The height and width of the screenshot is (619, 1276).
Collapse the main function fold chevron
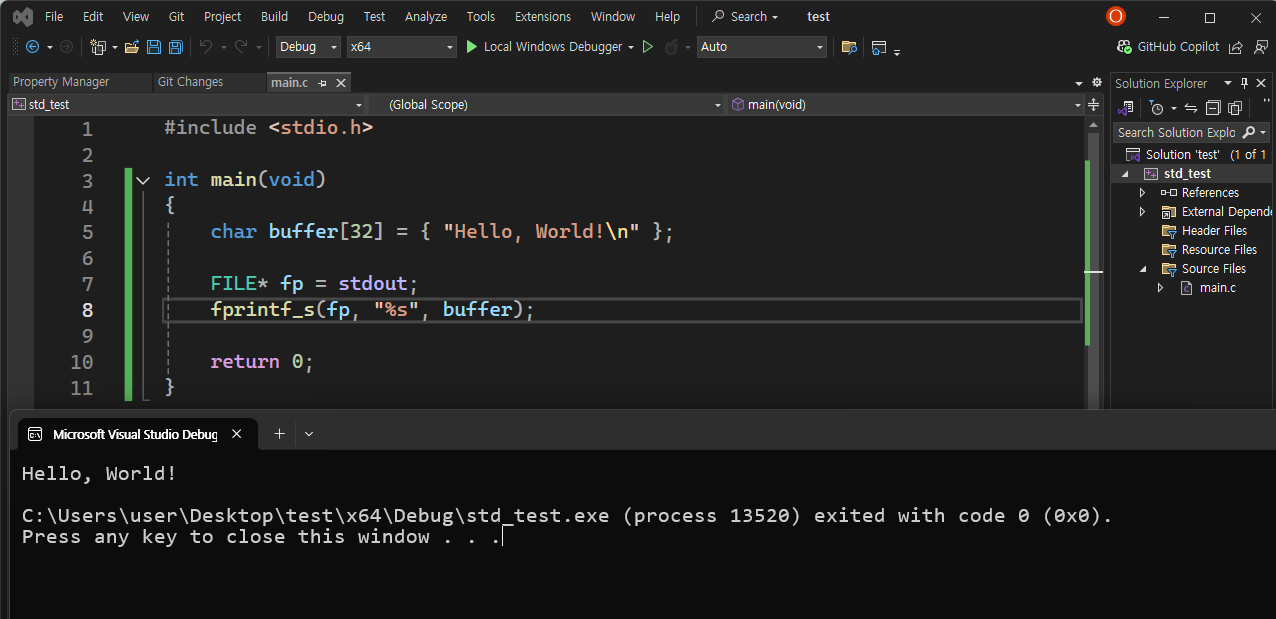[x=143, y=181]
